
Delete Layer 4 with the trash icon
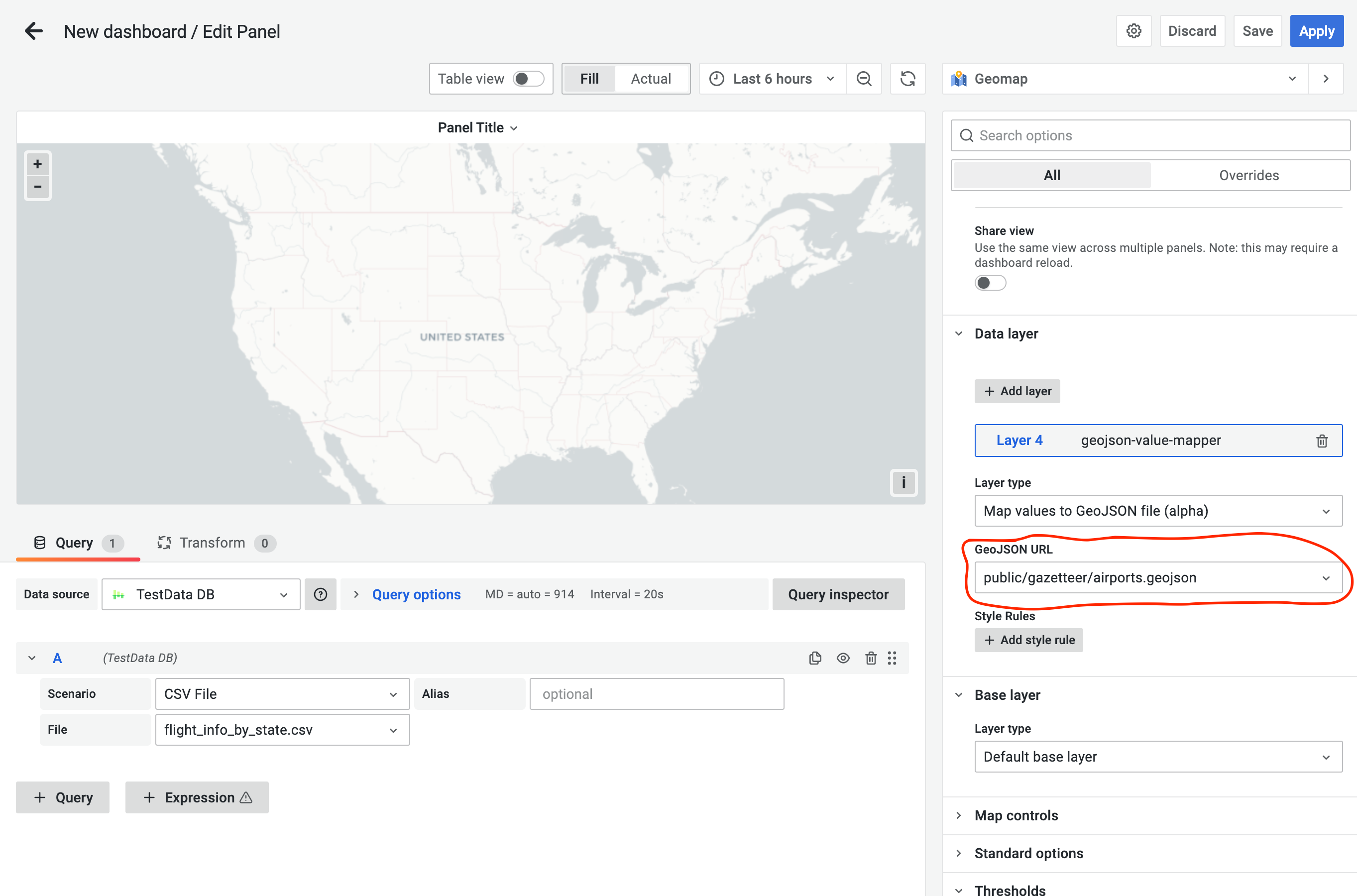pyautogui.click(x=1323, y=440)
